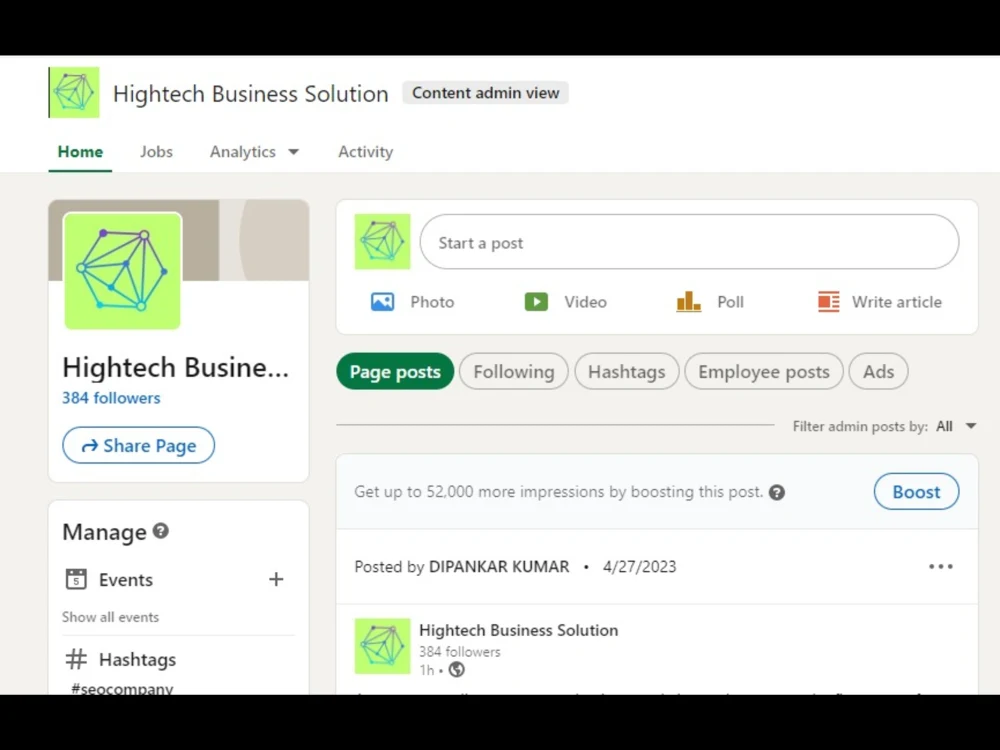Toggle the Ads post filter

(x=878, y=371)
